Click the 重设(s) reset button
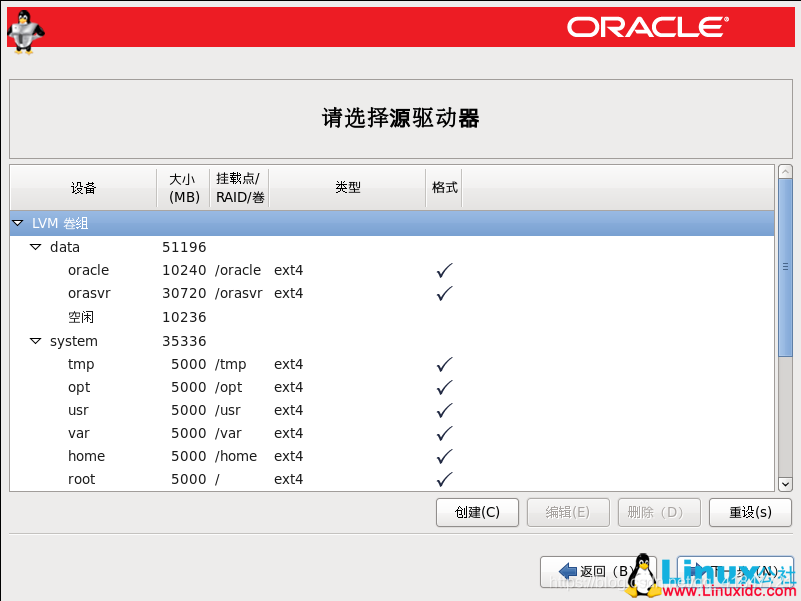The height and width of the screenshot is (601, 801). (x=749, y=512)
